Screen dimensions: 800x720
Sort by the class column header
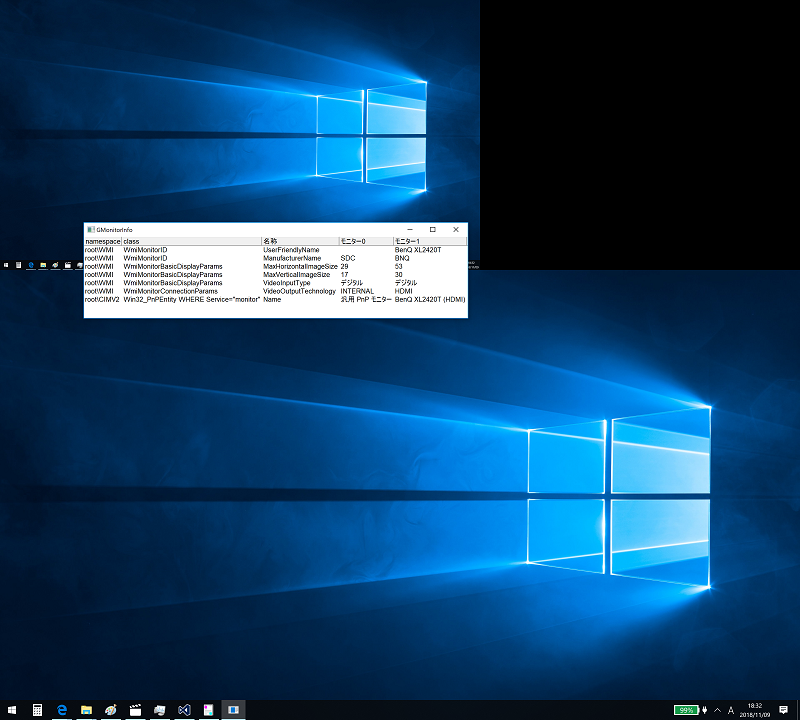pyautogui.click(x=191, y=241)
